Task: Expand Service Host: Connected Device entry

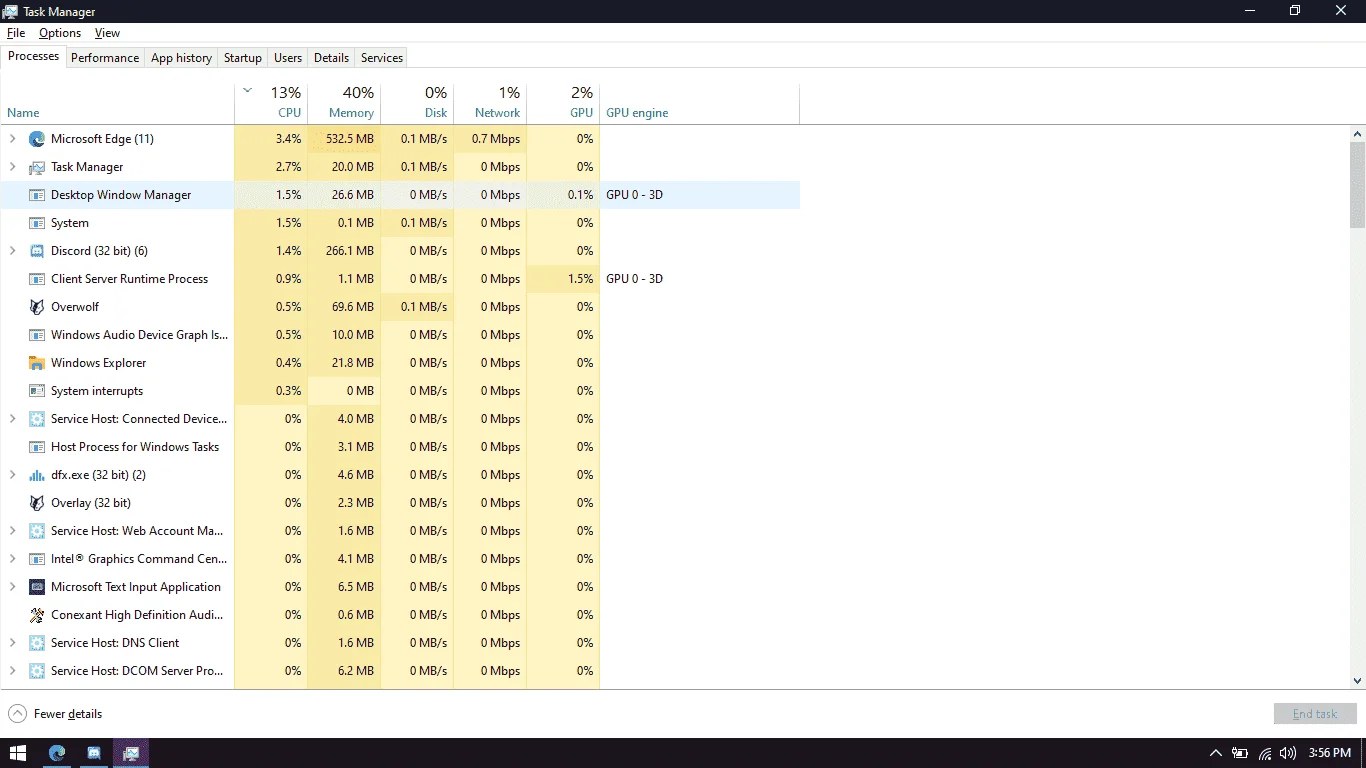Action: (13, 419)
